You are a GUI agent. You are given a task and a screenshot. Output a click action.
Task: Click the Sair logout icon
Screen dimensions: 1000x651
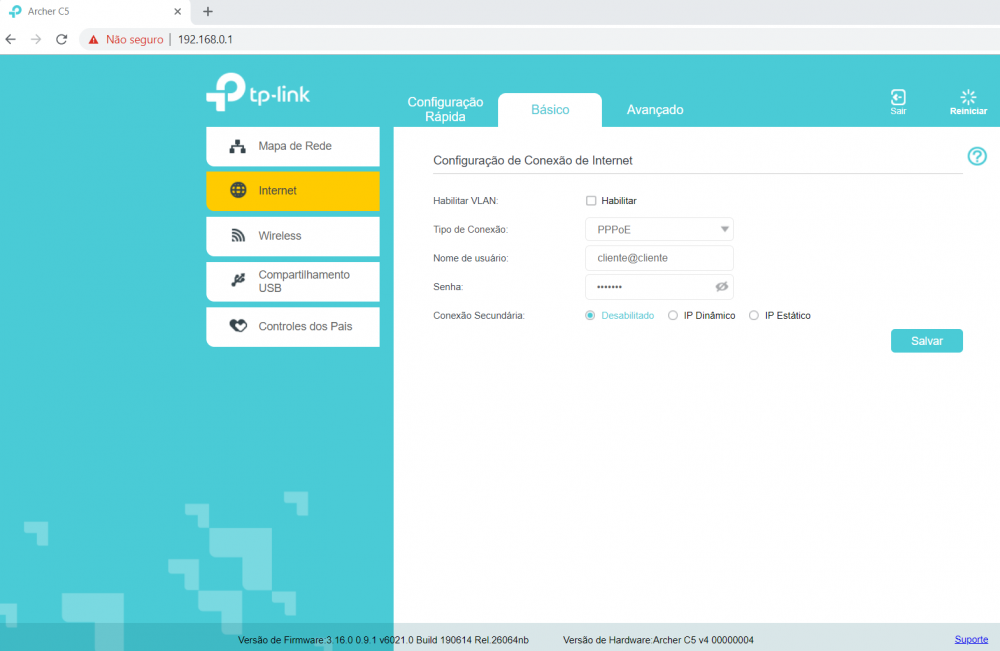click(x=898, y=98)
